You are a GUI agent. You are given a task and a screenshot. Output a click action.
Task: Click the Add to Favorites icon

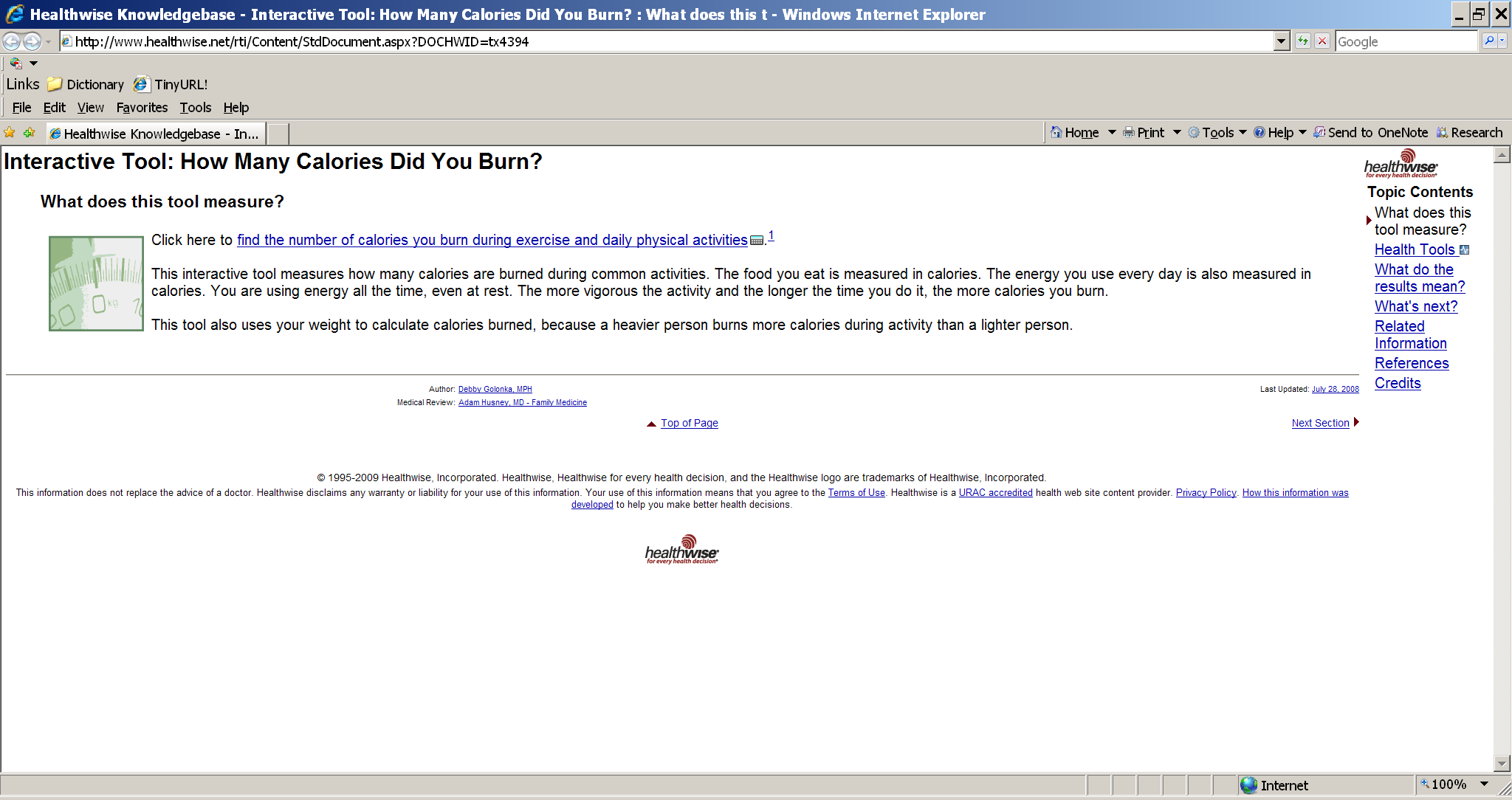click(x=30, y=133)
